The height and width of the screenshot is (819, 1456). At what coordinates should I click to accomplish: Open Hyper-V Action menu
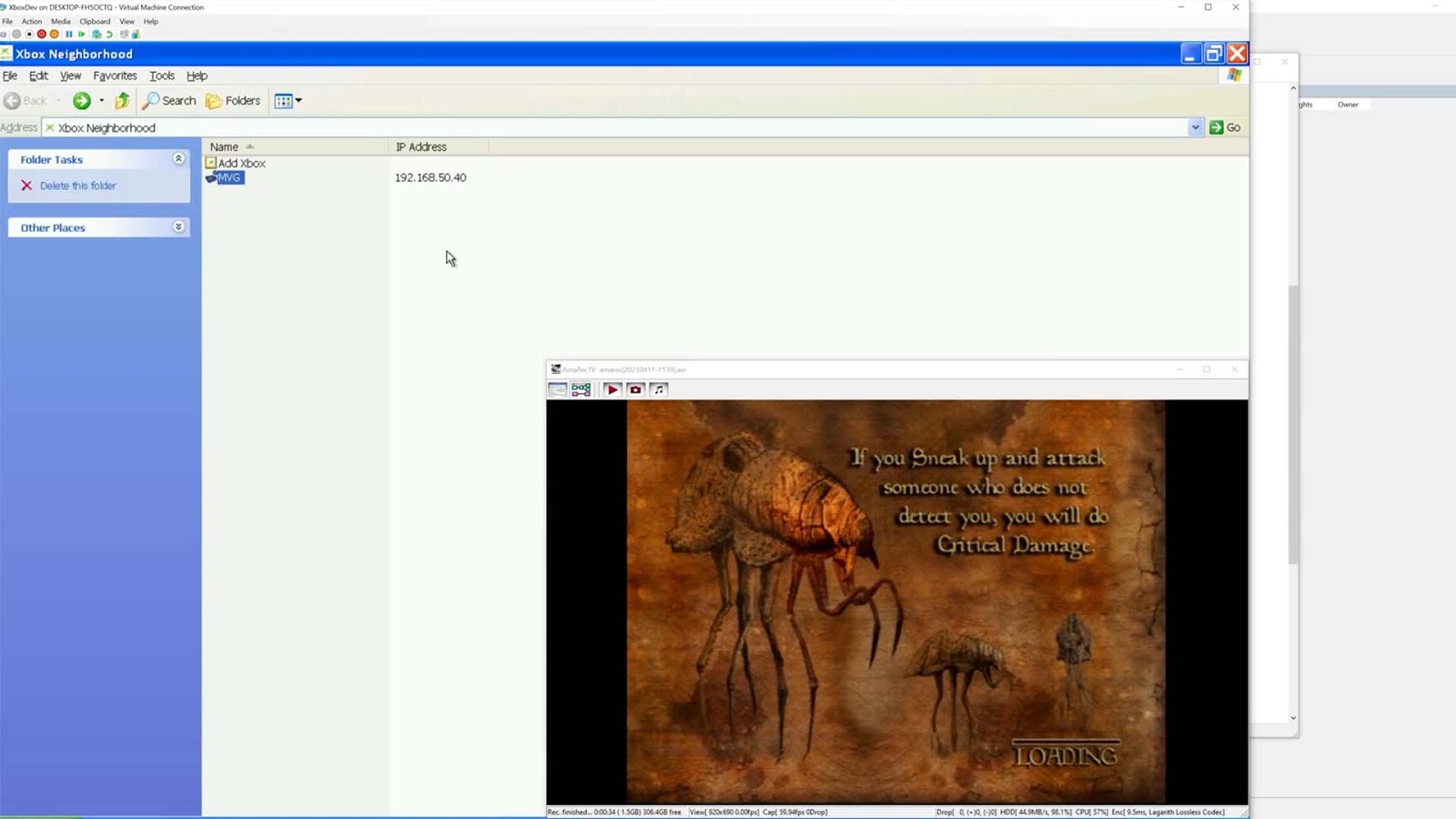(x=32, y=21)
